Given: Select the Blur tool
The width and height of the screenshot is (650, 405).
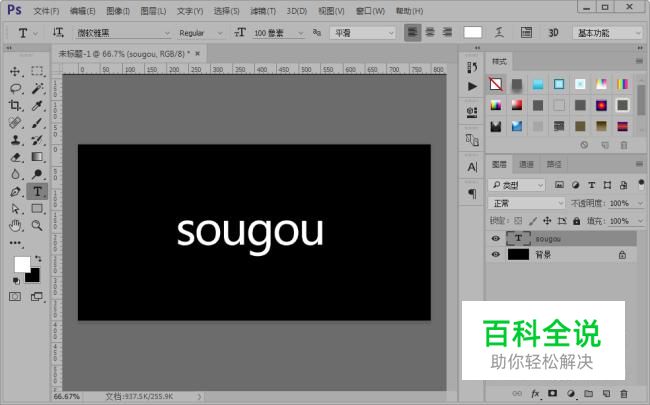Looking at the screenshot, I should point(15,174).
